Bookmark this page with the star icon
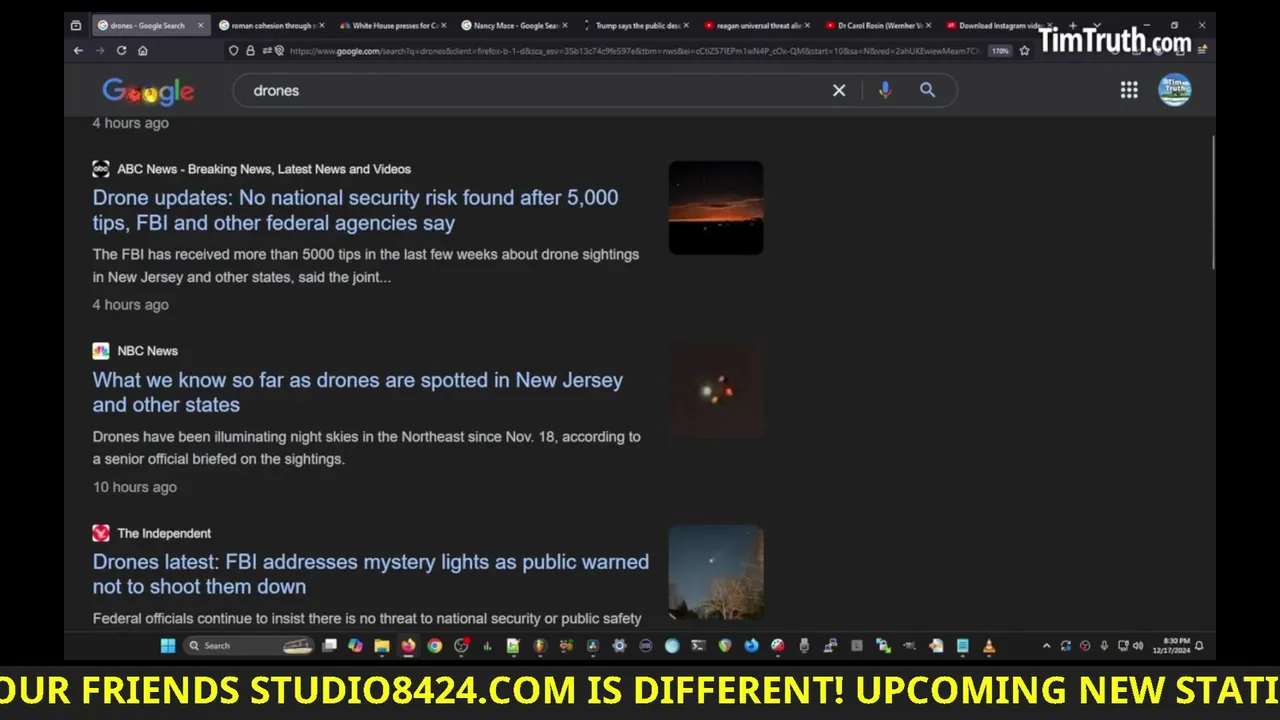This screenshot has height=720, width=1280. (x=1024, y=50)
